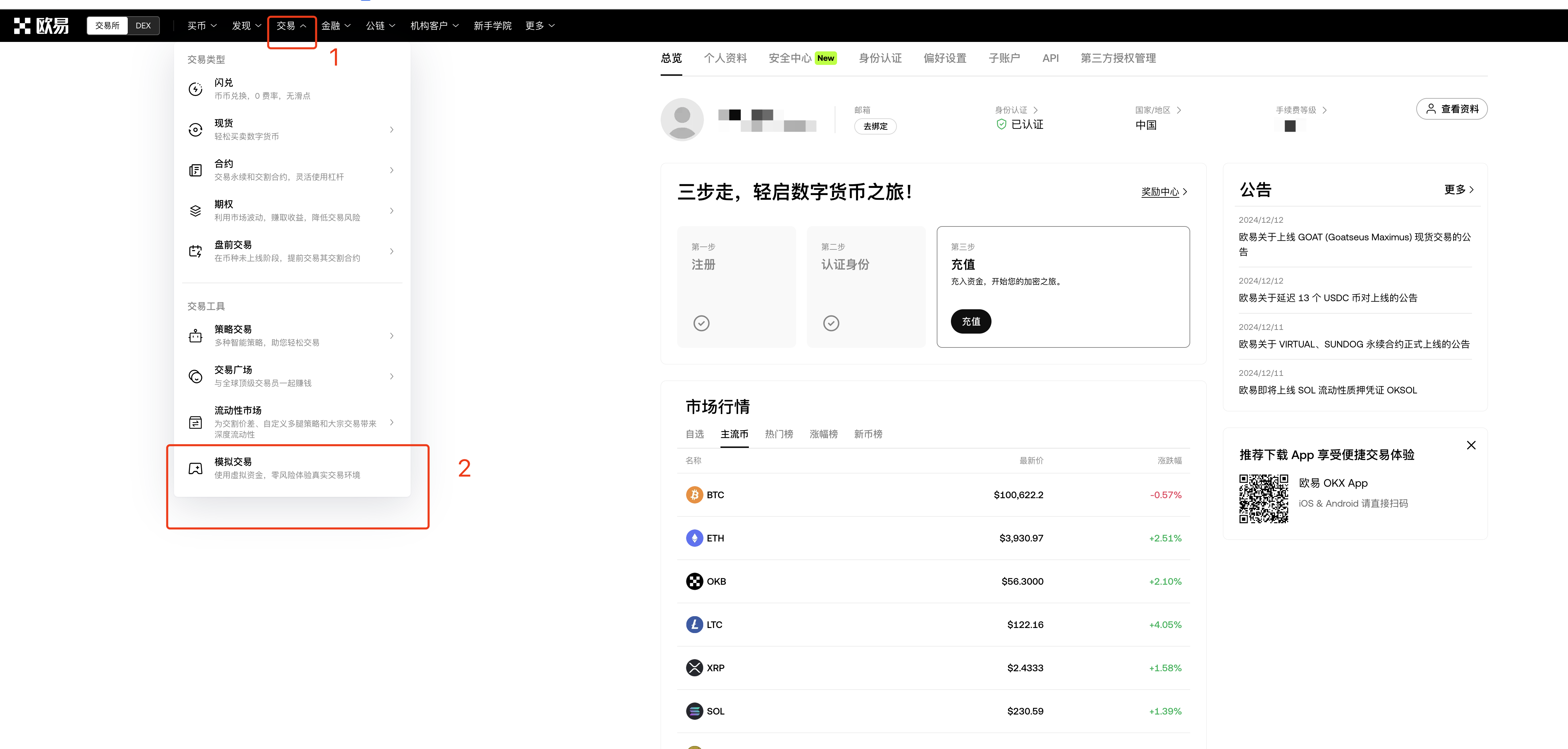Click the LTC coin icon

click(x=694, y=625)
